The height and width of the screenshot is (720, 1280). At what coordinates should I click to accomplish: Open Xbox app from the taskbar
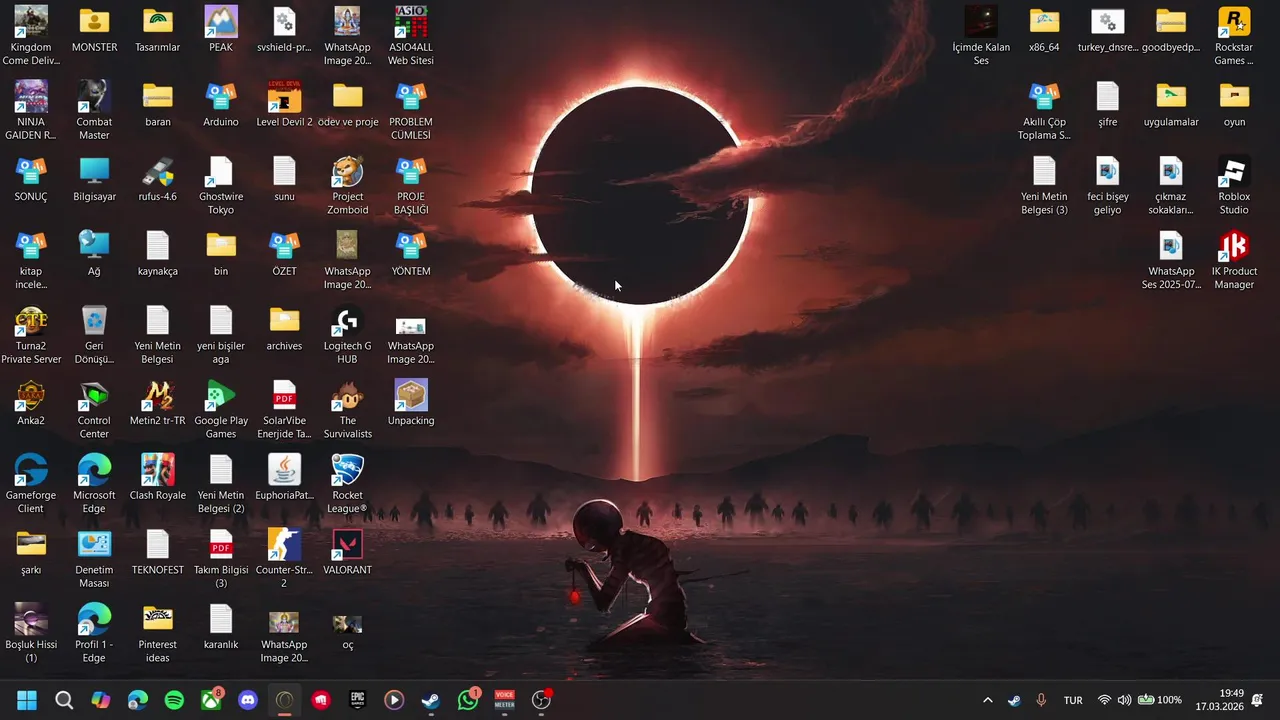click(x=211, y=700)
